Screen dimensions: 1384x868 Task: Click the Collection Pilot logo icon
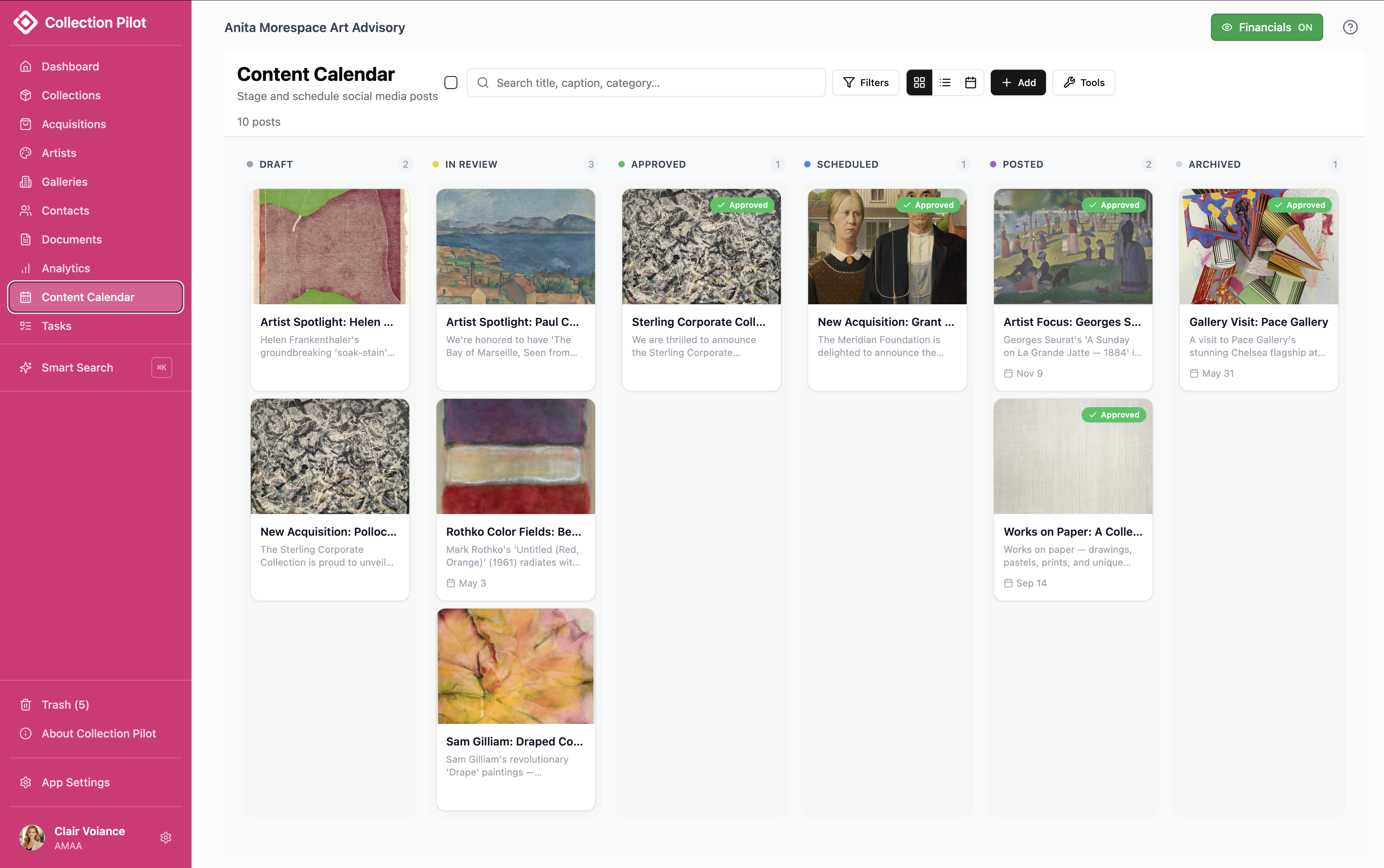click(25, 22)
